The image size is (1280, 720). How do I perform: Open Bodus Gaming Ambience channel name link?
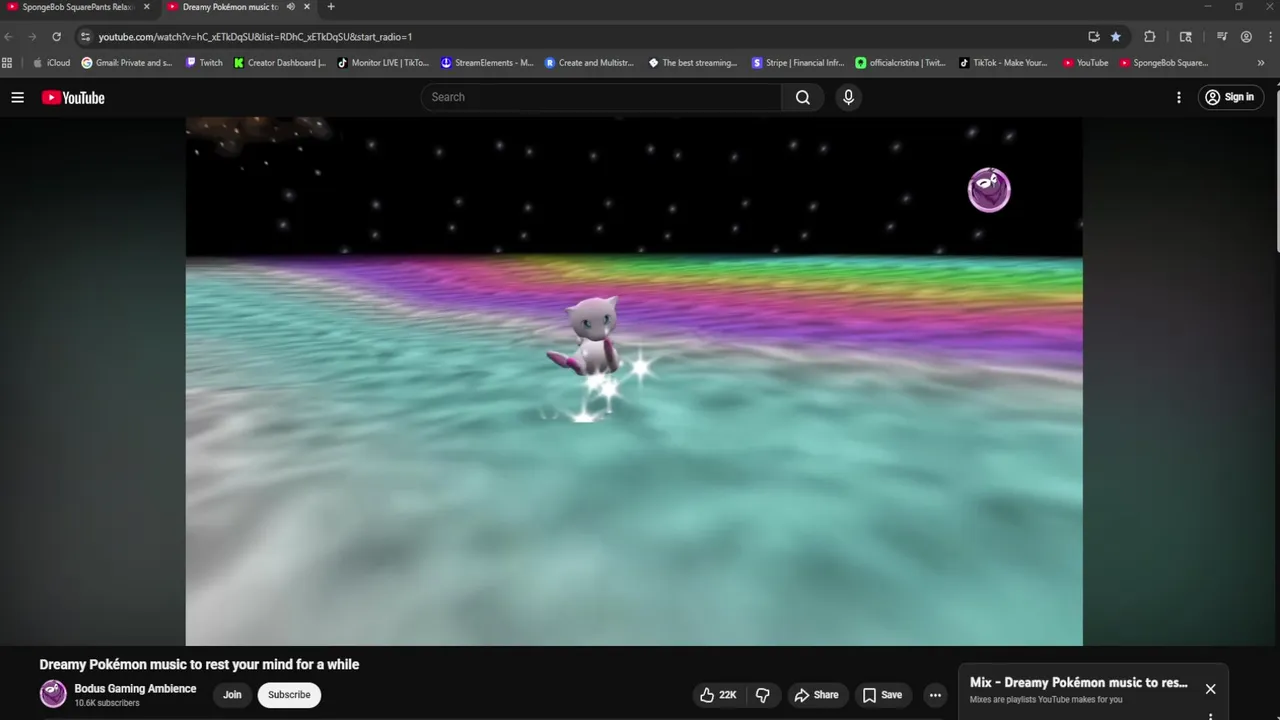click(x=135, y=689)
